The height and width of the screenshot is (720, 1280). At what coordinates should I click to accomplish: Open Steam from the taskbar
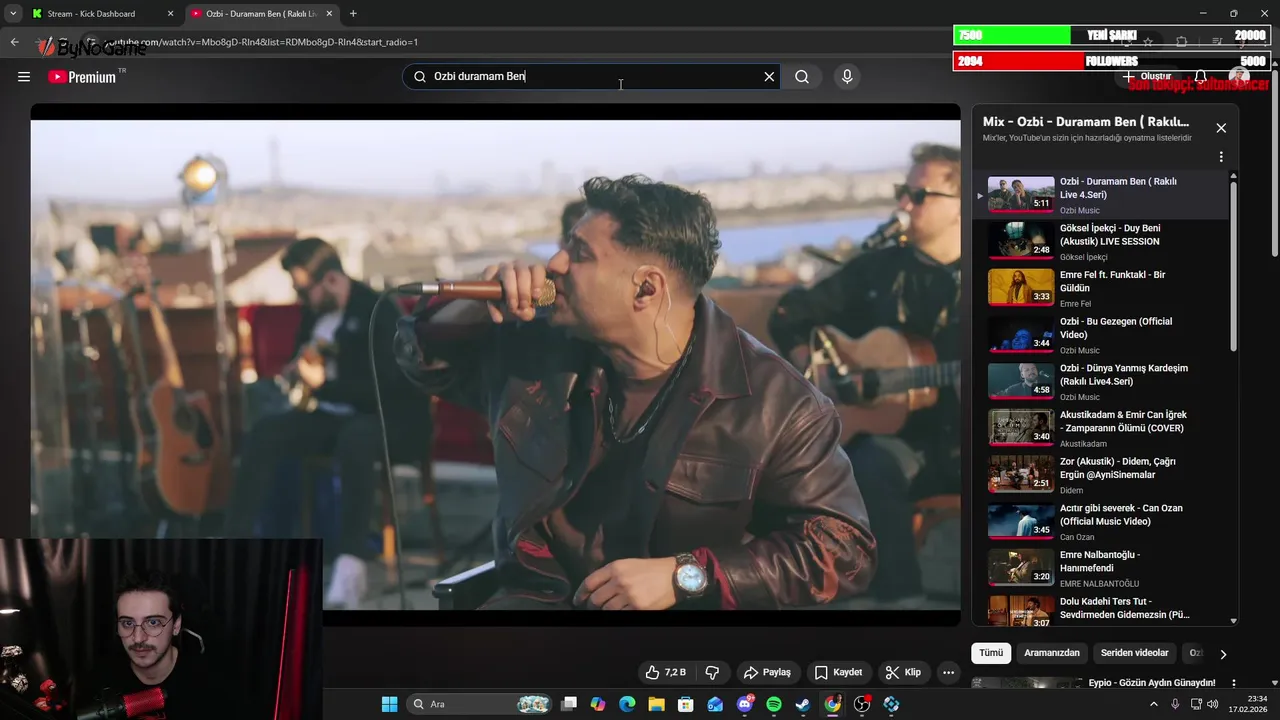click(x=803, y=704)
